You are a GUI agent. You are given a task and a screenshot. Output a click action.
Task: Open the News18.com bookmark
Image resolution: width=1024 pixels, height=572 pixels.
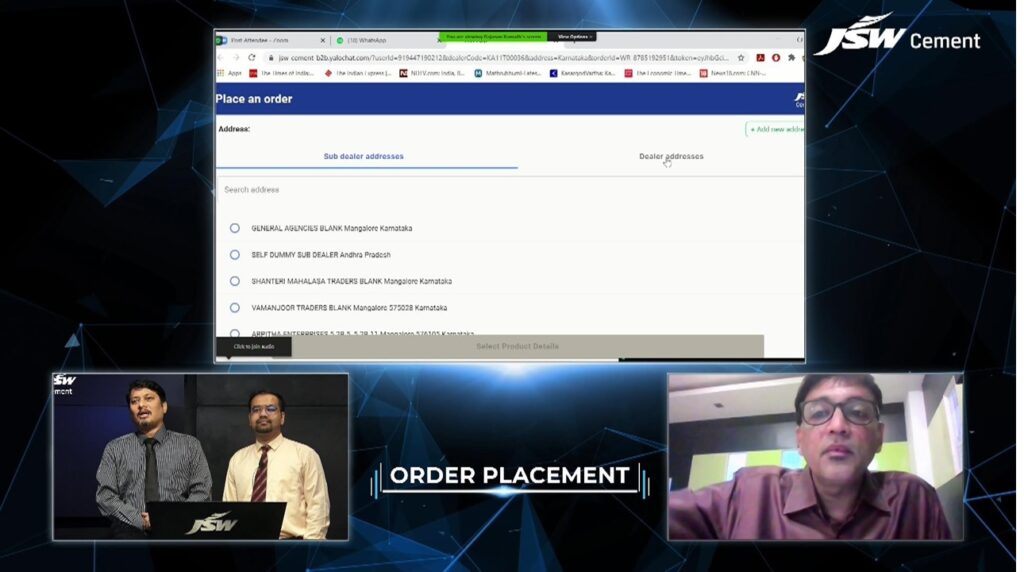[733, 73]
